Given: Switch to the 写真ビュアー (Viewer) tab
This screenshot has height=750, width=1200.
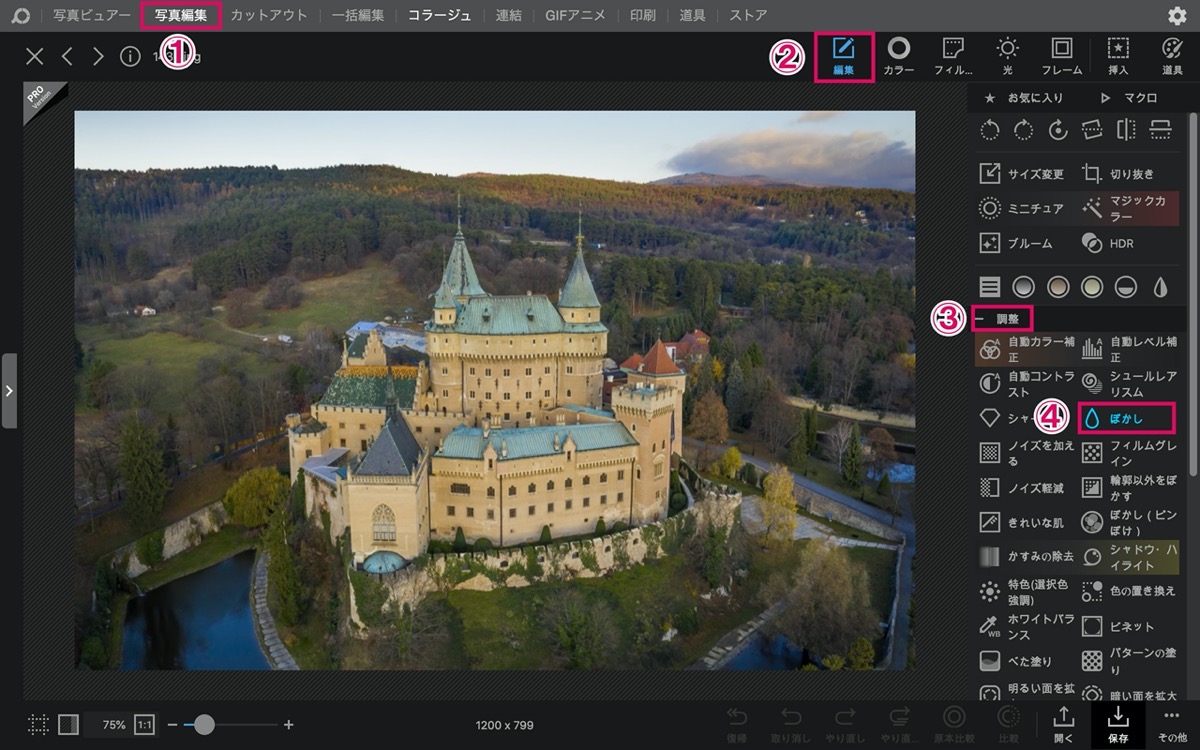Looking at the screenshot, I should [92, 15].
